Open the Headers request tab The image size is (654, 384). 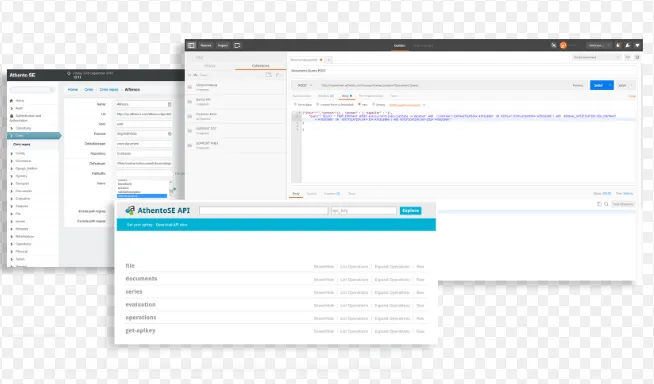(326, 96)
